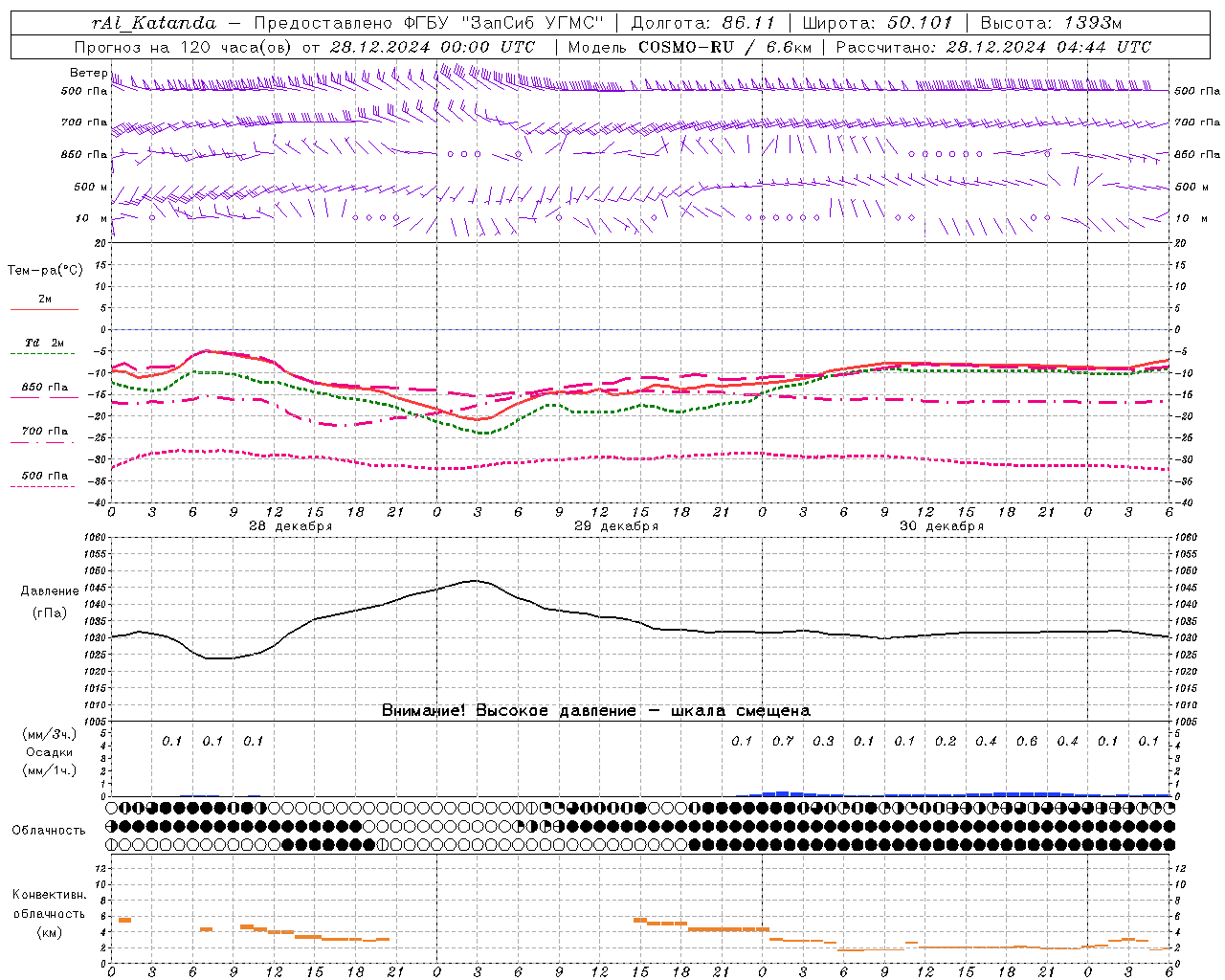This screenshot has height=980, width=1225.
Task: Click the Рассчитано: 28.12.2024 04:44 UTC text
Action: click(993, 47)
